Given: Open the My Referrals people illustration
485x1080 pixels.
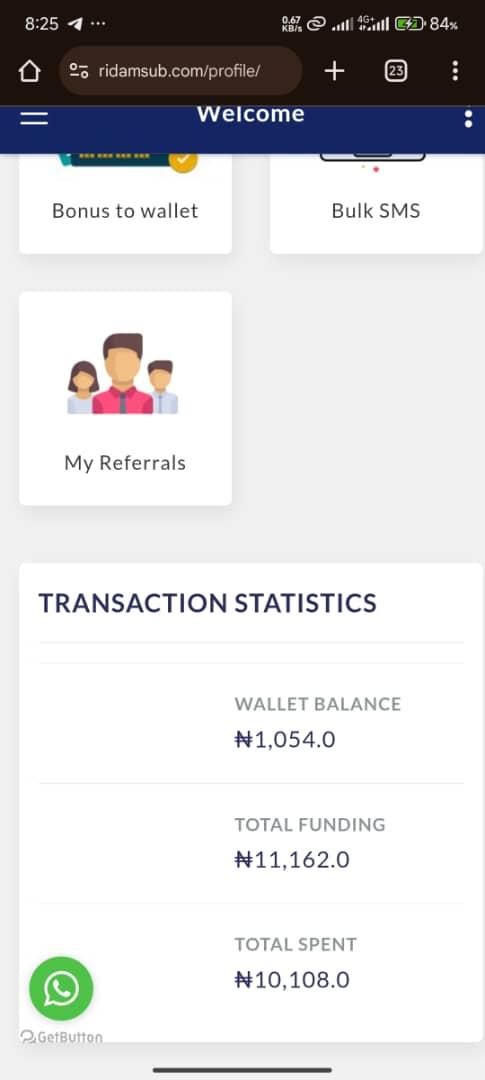Looking at the screenshot, I should point(123,374).
